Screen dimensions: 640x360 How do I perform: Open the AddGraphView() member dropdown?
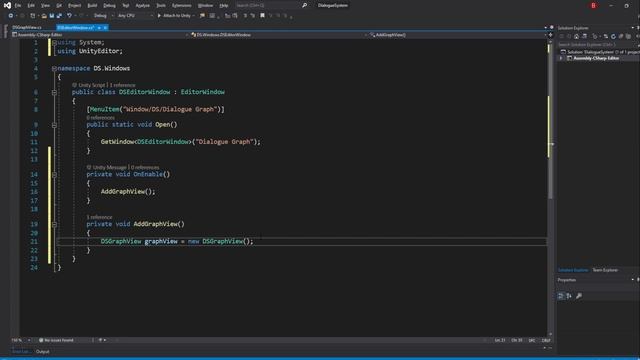coord(457,35)
